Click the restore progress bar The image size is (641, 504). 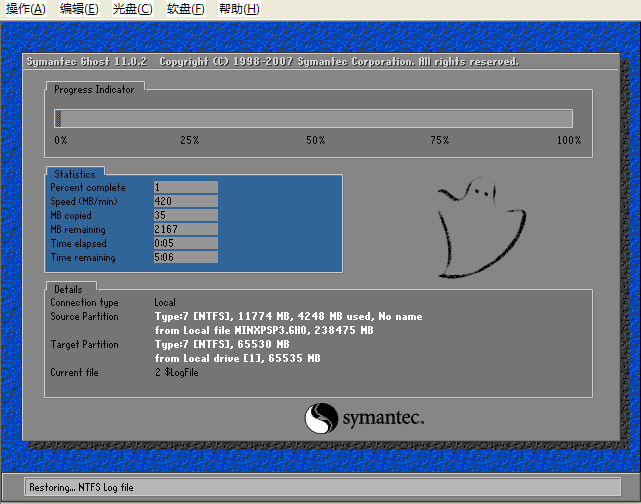[313, 119]
